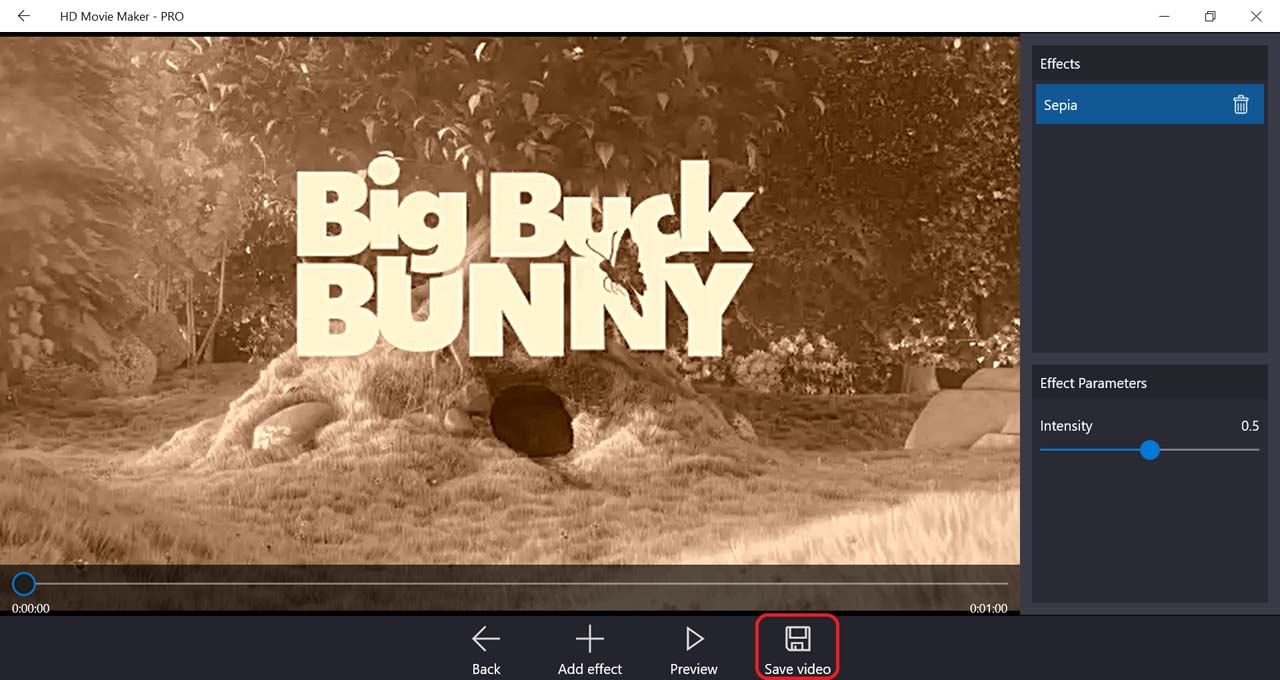Screen dimensions: 1280x680
Task: Click the Intensity value 0.5
Action: [x=1249, y=426]
